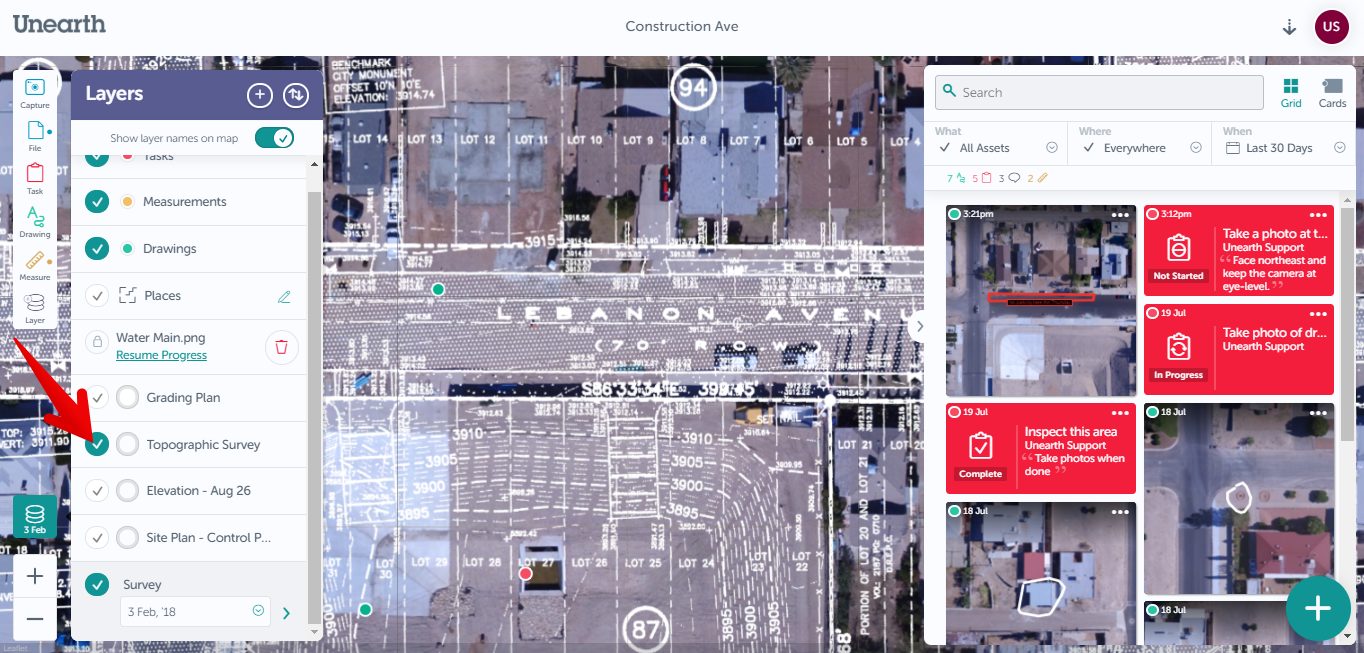Click the reorder layers swap icon
Screen dimensions: 1364x653
click(x=296, y=95)
